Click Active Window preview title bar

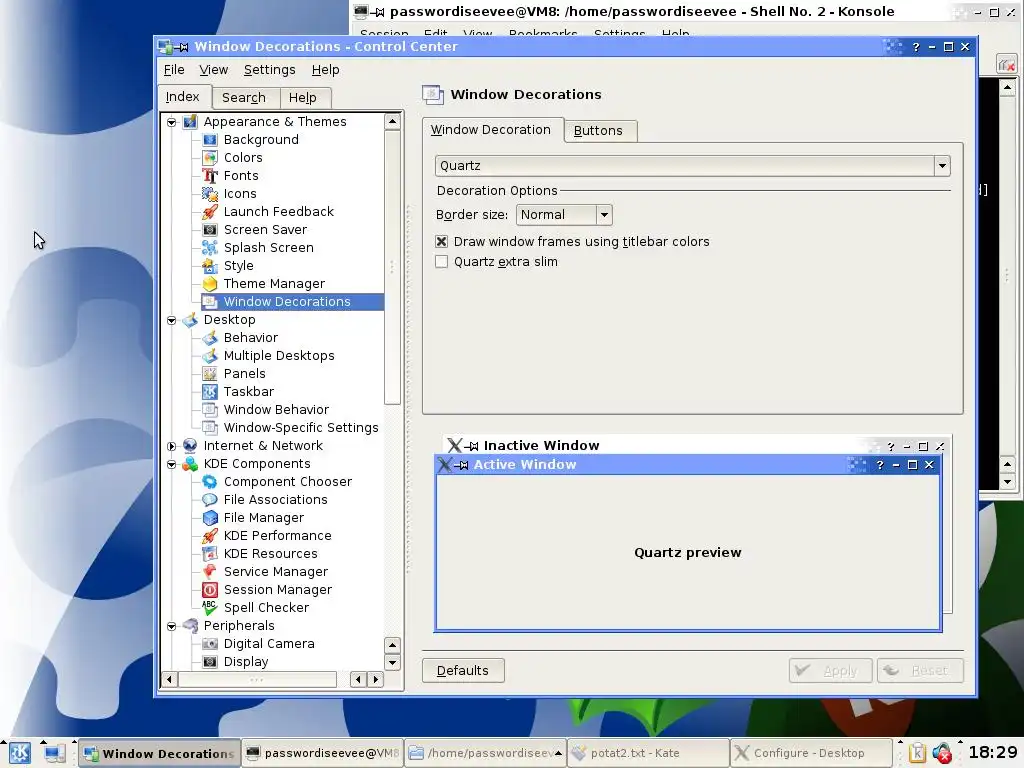(688, 465)
